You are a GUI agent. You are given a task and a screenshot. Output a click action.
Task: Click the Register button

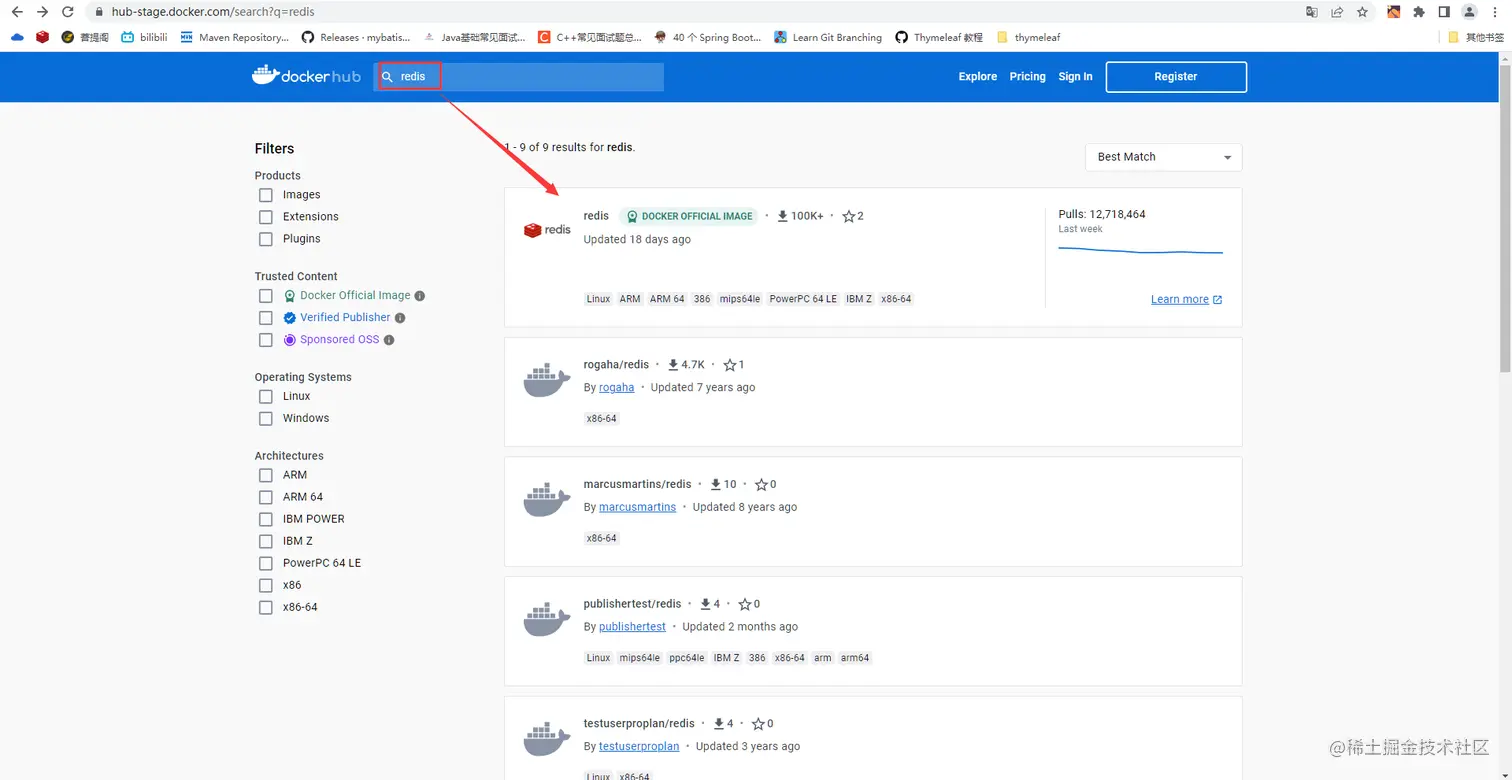coord(1176,77)
